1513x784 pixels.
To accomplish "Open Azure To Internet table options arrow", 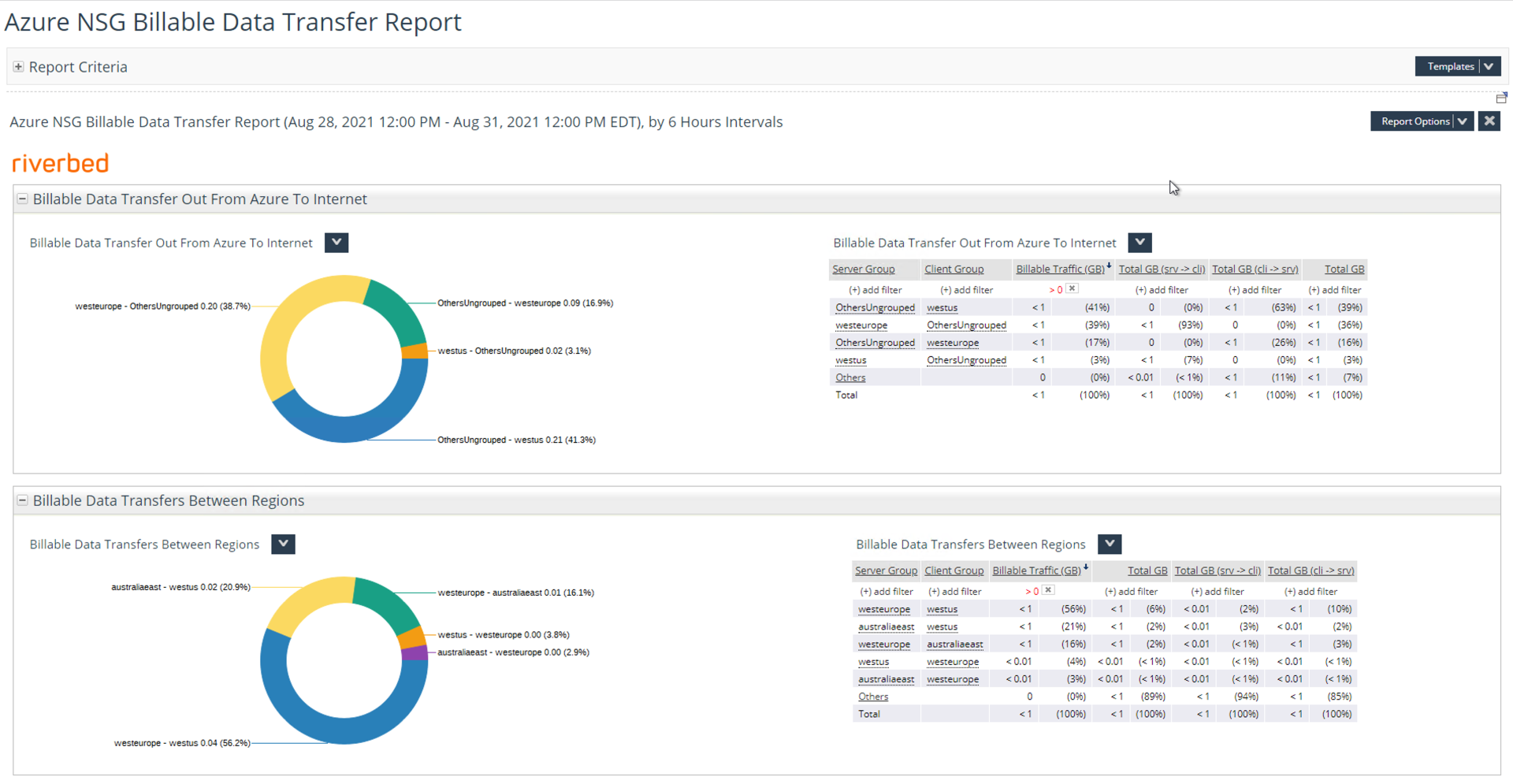I will [1139, 243].
